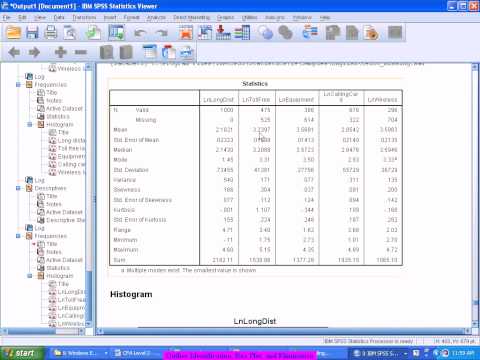Image resolution: width=480 pixels, height=360 pixels.
Task: Select the Toll free outline item
Action: pyautogui.click(x=71, y=148)
